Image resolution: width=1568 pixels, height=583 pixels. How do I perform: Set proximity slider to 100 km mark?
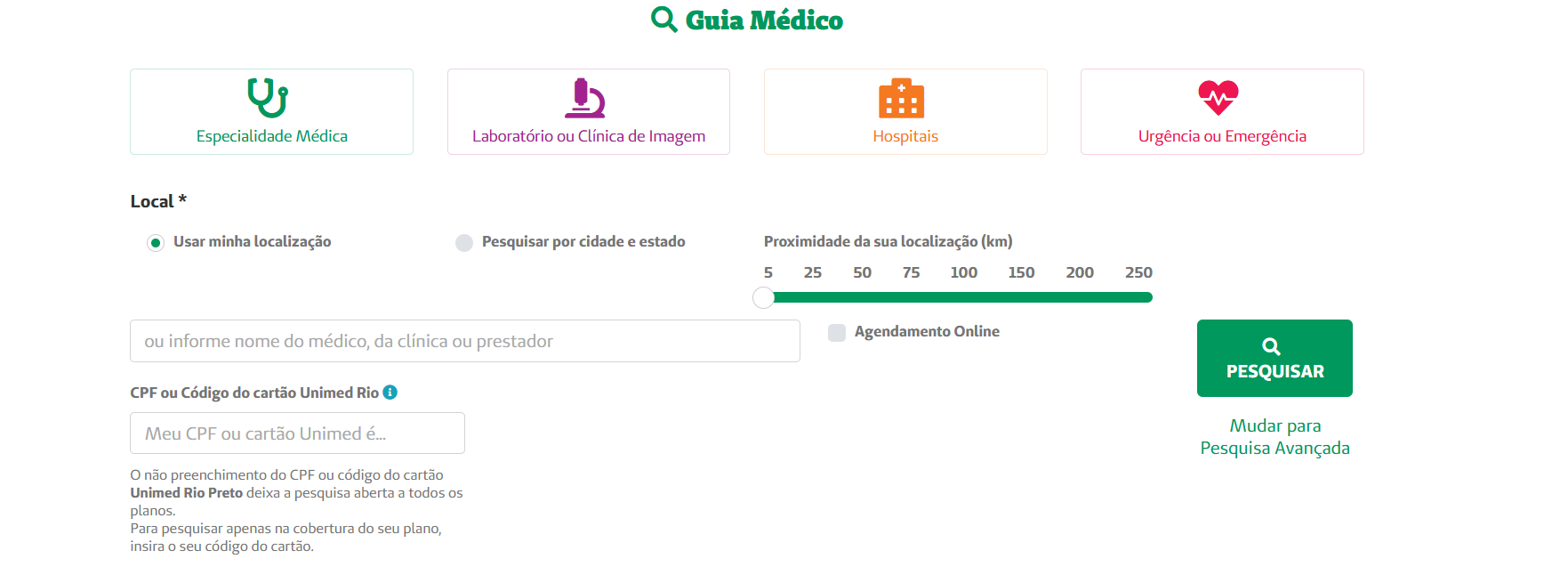coord(963,297)
